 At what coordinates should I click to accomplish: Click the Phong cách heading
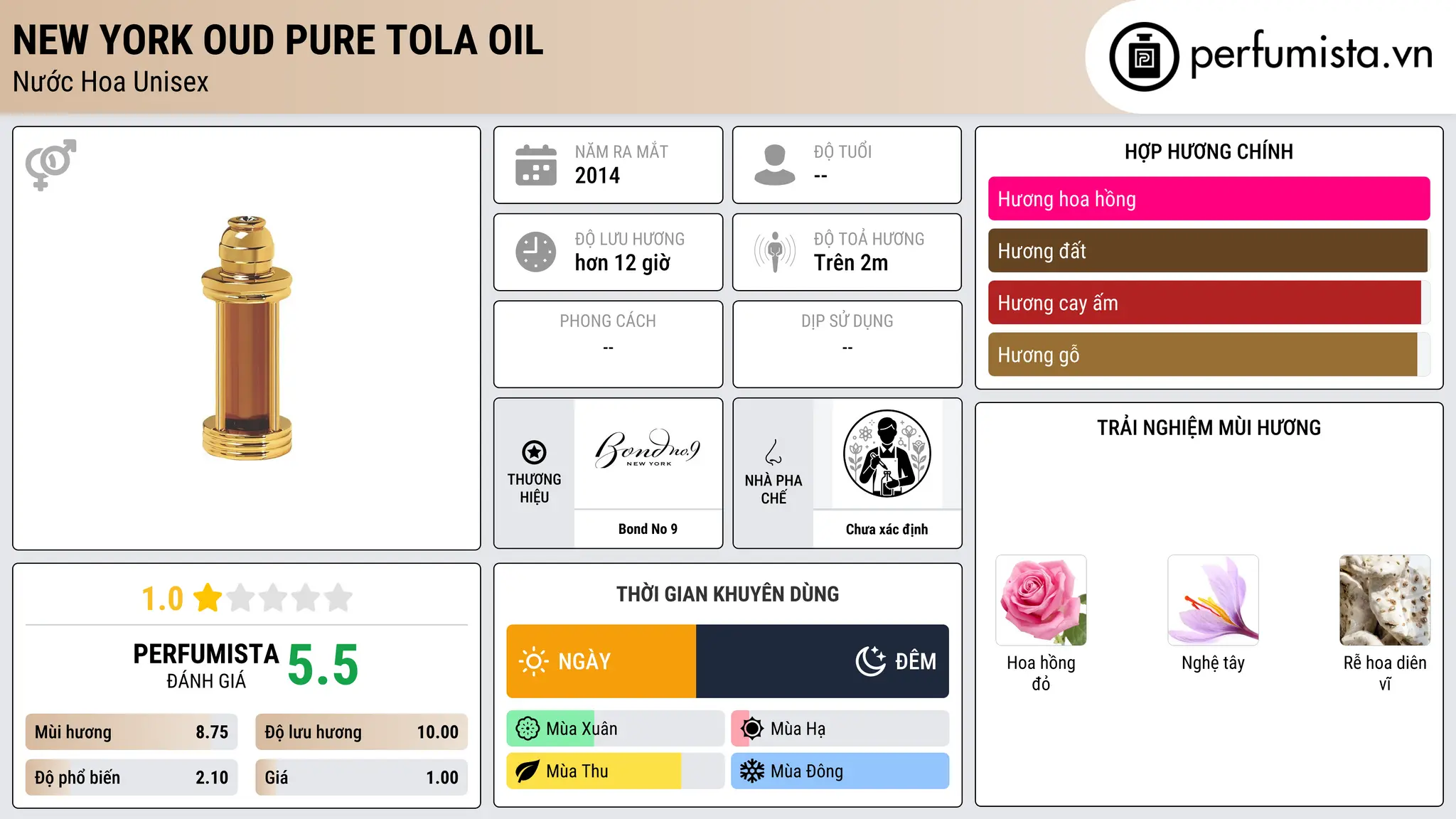(608, 321)
